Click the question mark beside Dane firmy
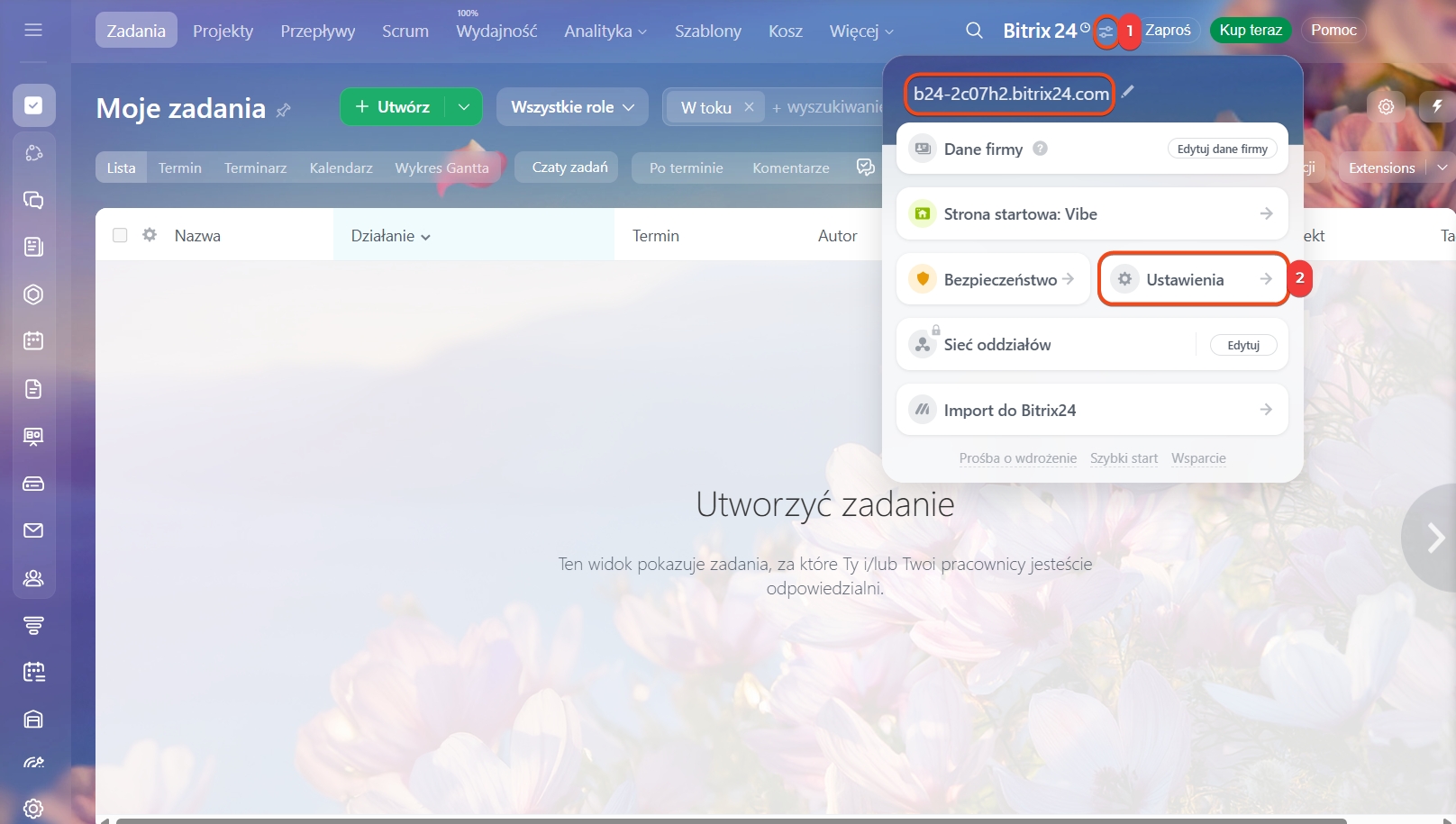The image size is (1456, 824). 1040,149
